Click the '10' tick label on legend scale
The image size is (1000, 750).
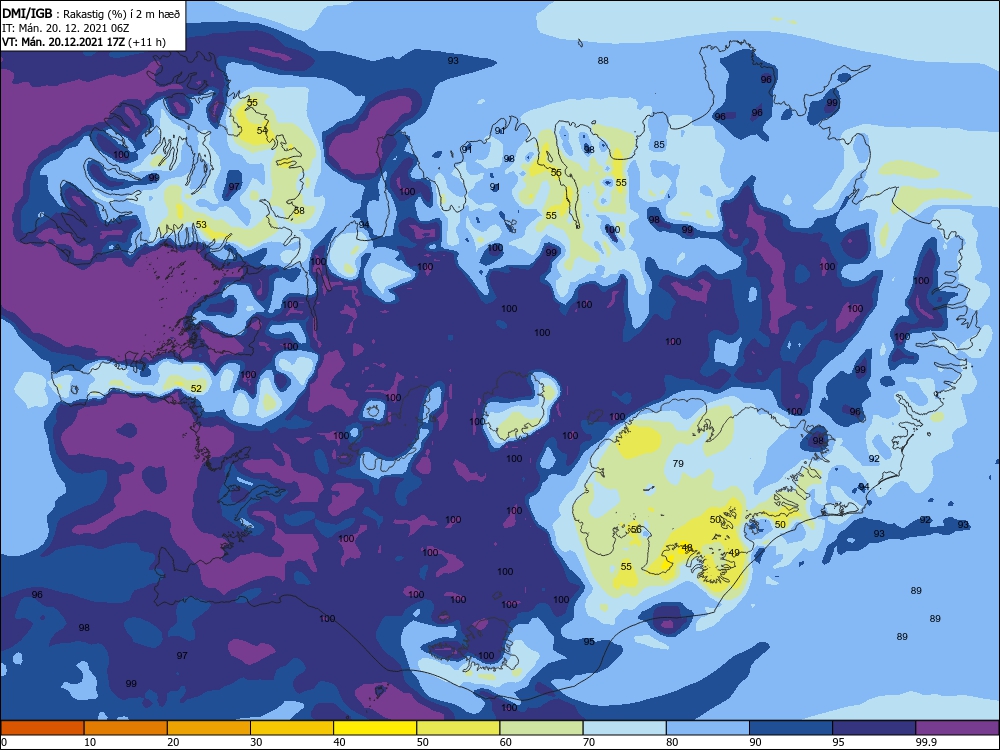[x=90, y=742]
